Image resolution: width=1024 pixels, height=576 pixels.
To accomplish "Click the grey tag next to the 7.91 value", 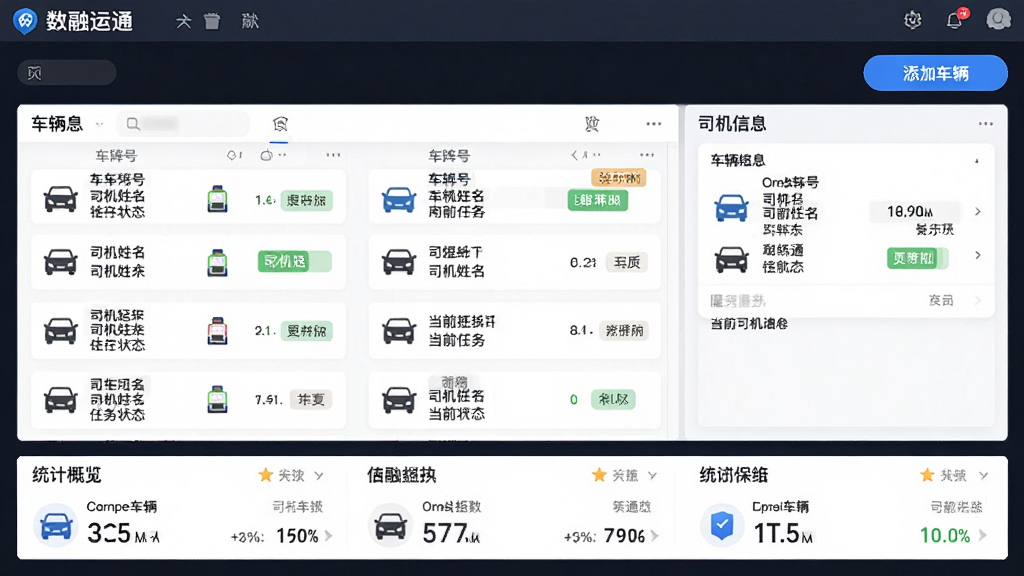I will point(311,399).
